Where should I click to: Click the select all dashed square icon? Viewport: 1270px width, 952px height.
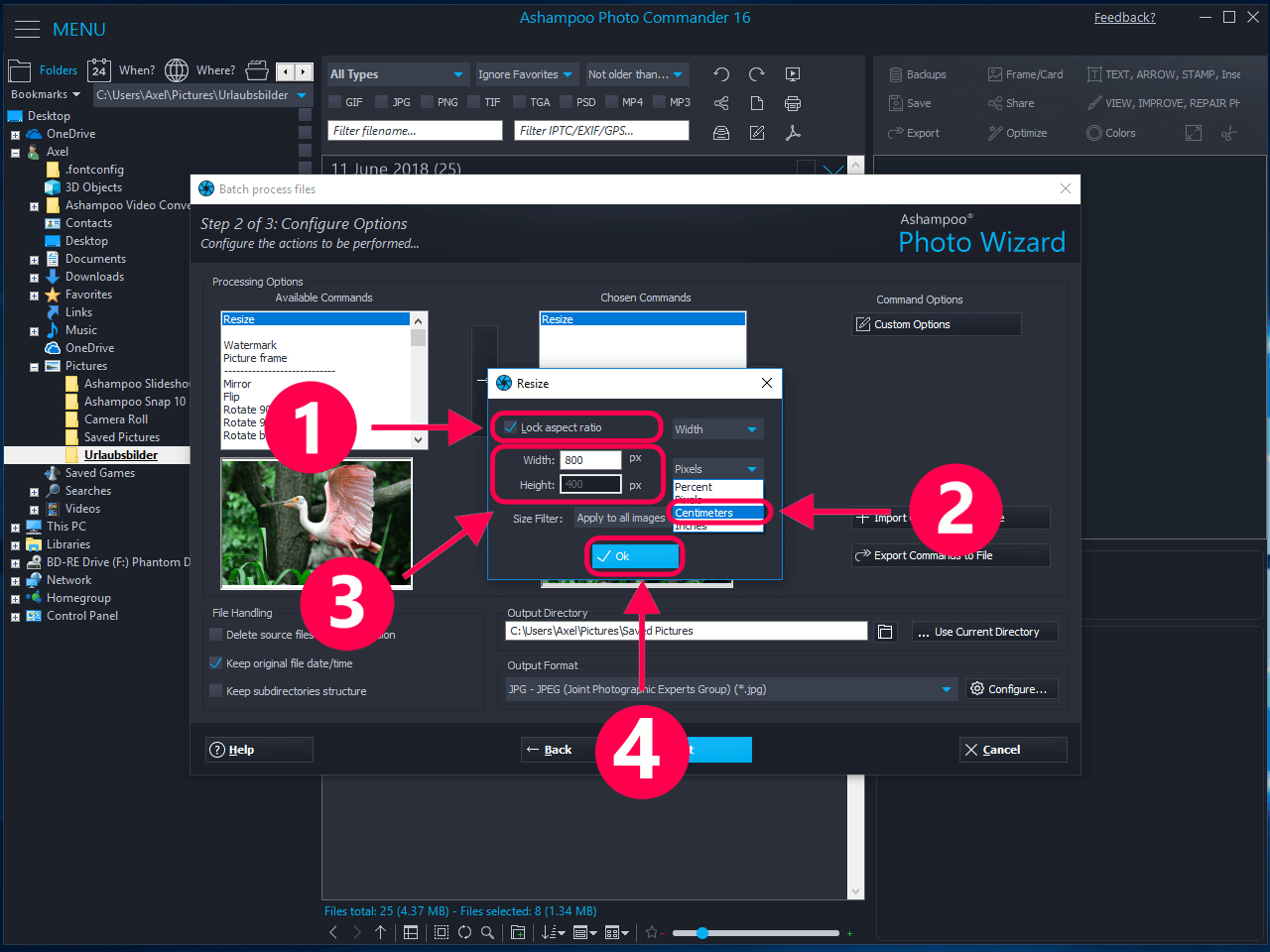click(x=442, y=932)
